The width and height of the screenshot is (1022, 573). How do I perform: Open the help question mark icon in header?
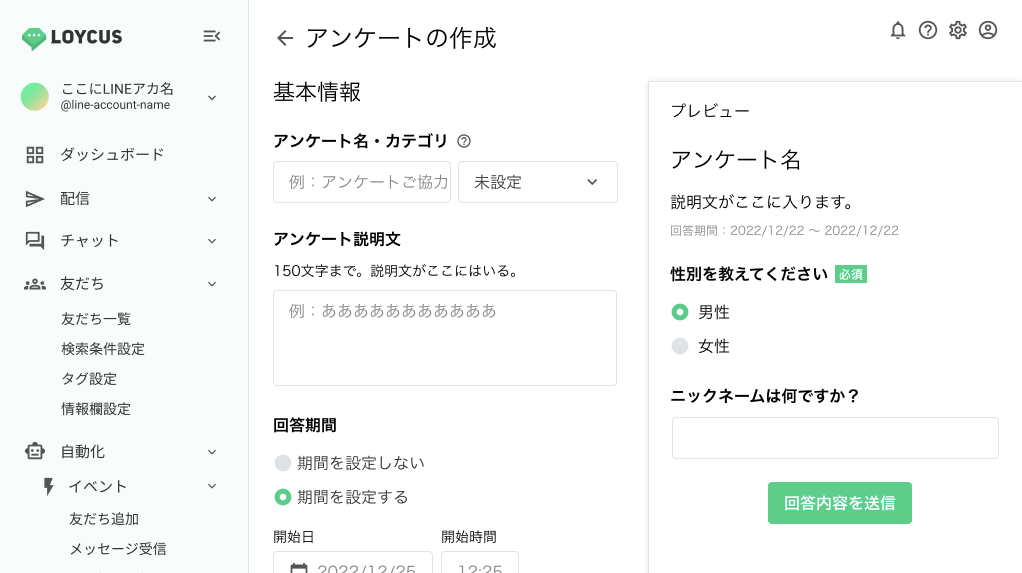[x=927, y=31]
